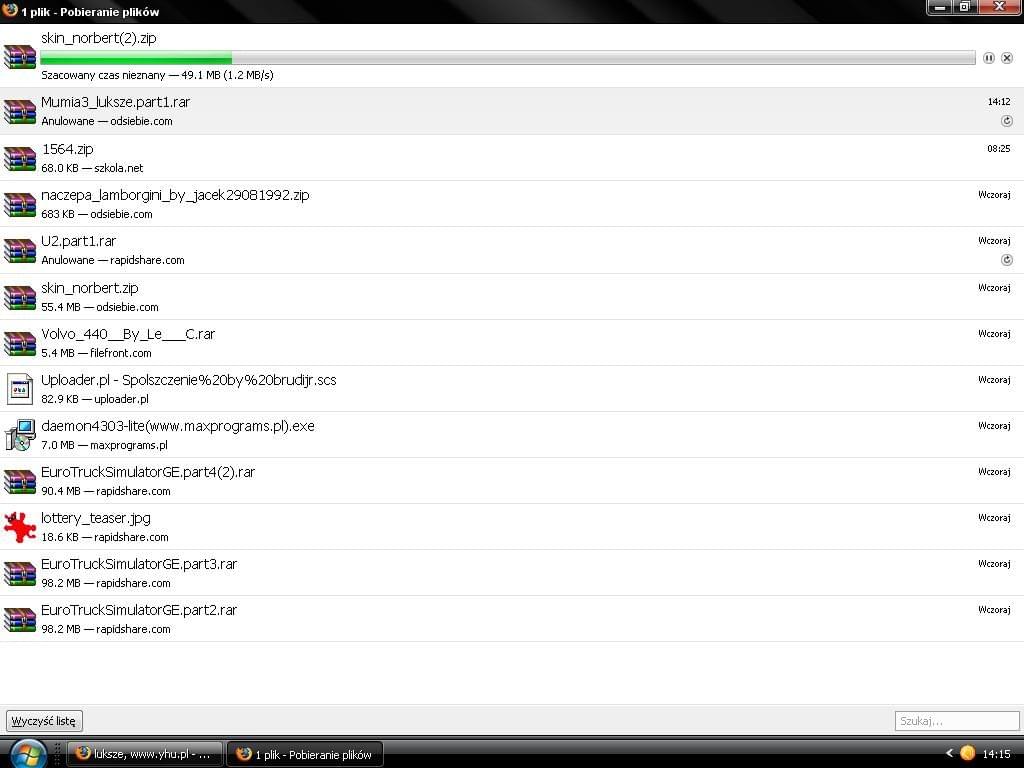
Task: Select the lottery_teaser.jpg file name
Action: pyautogui.click(x=96, y=519)
